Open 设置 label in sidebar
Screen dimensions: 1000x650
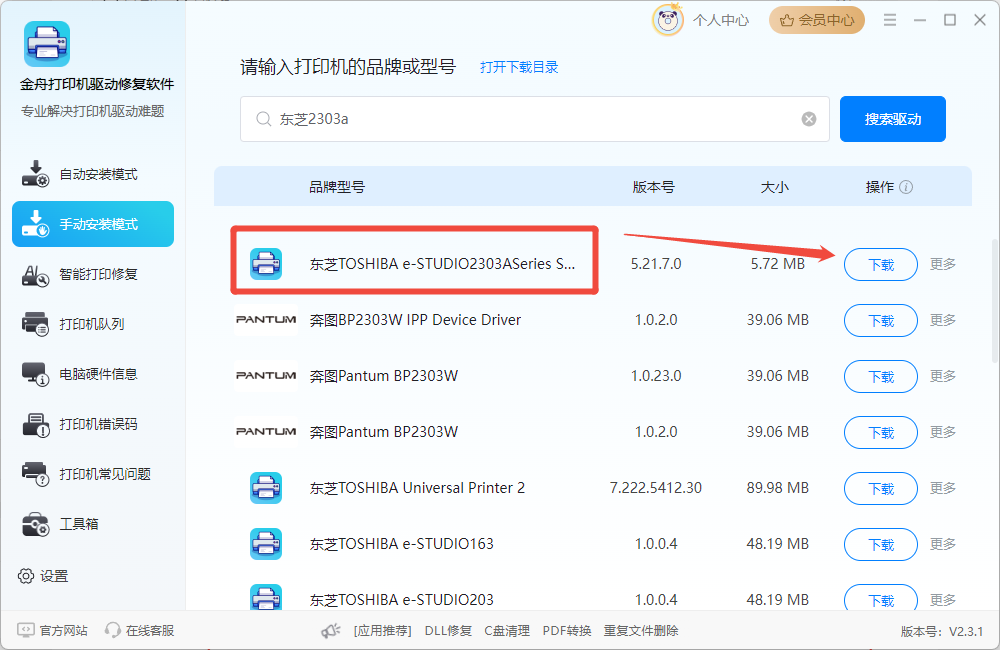(x=54, y=576)
